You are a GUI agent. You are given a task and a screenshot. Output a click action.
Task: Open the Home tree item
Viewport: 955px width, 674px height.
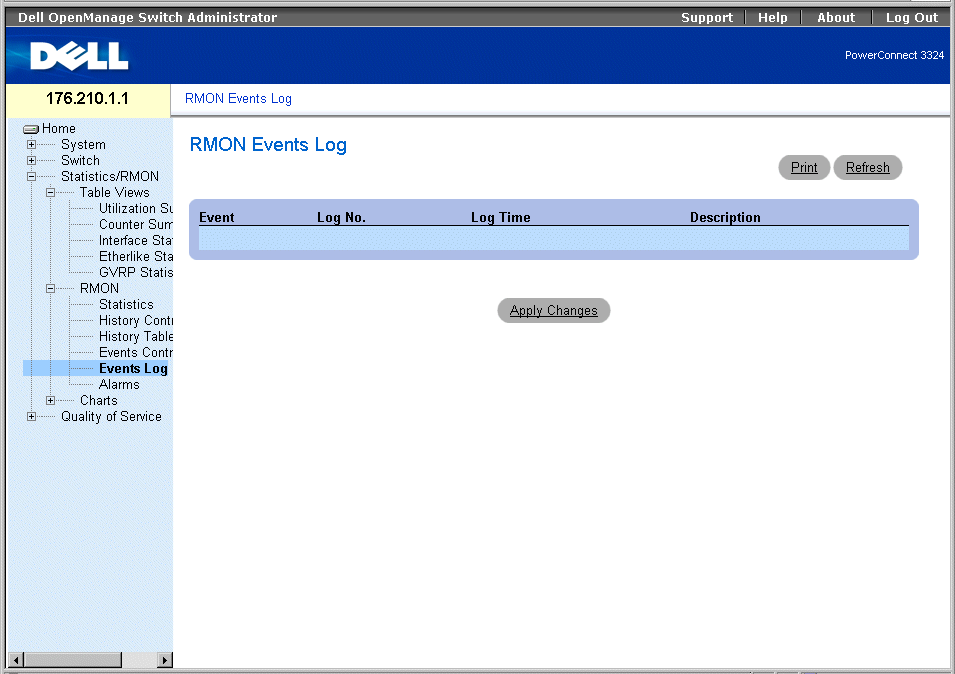click(58, 128)
